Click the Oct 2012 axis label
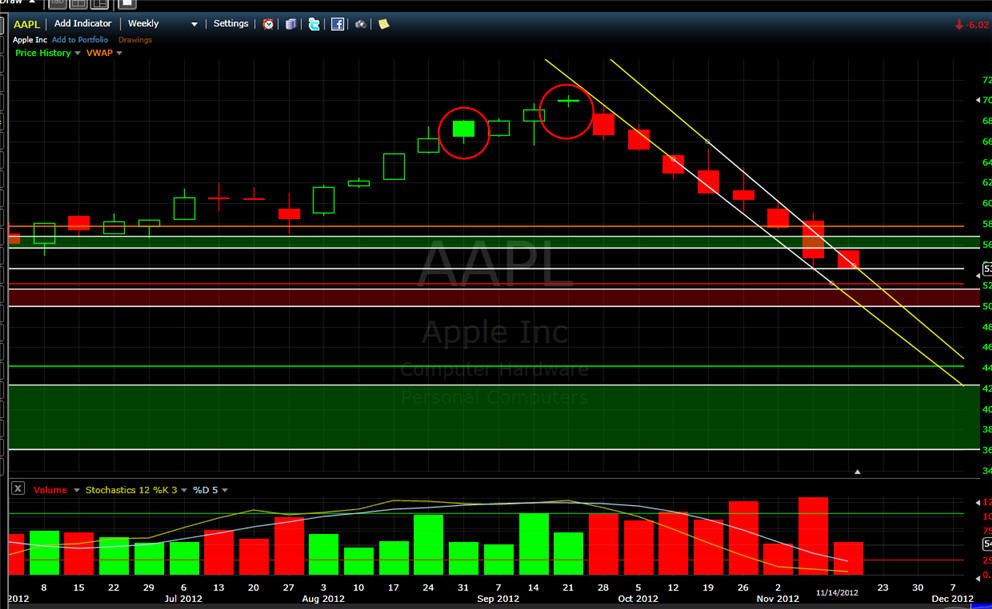This screenshot has height=609, width=992. point(638,598)
